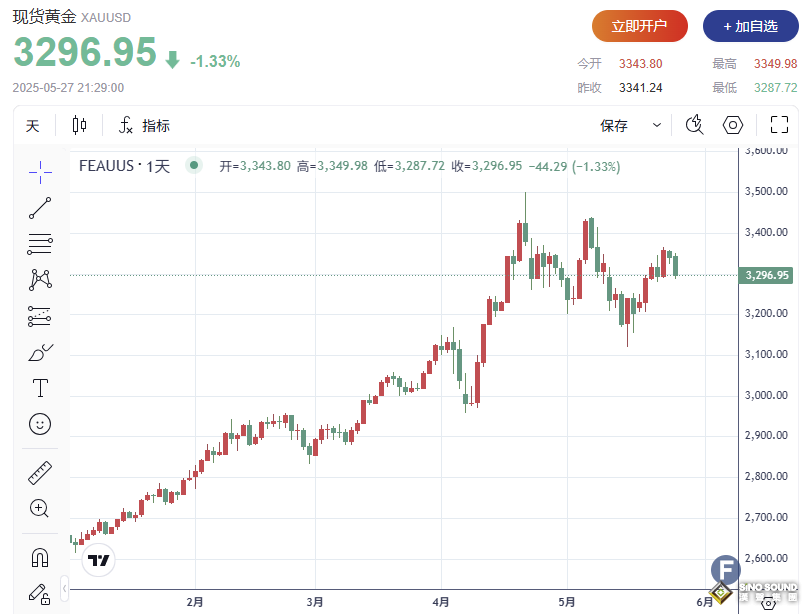Toggle the FEAUUS symbol status dot
Image resolution: width=807 pixels, height=614 pixels.
pyautogui.click(x=194, y=166)
